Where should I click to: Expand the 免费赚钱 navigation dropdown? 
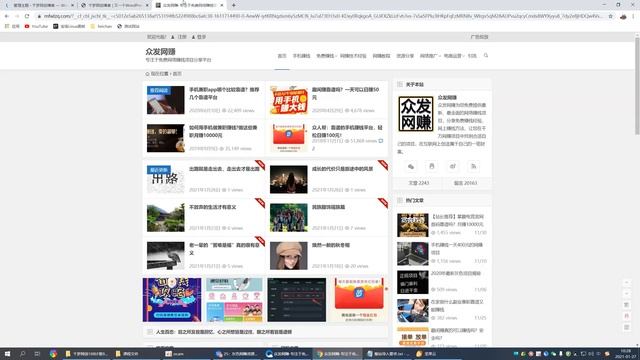(x=326, y=56)
